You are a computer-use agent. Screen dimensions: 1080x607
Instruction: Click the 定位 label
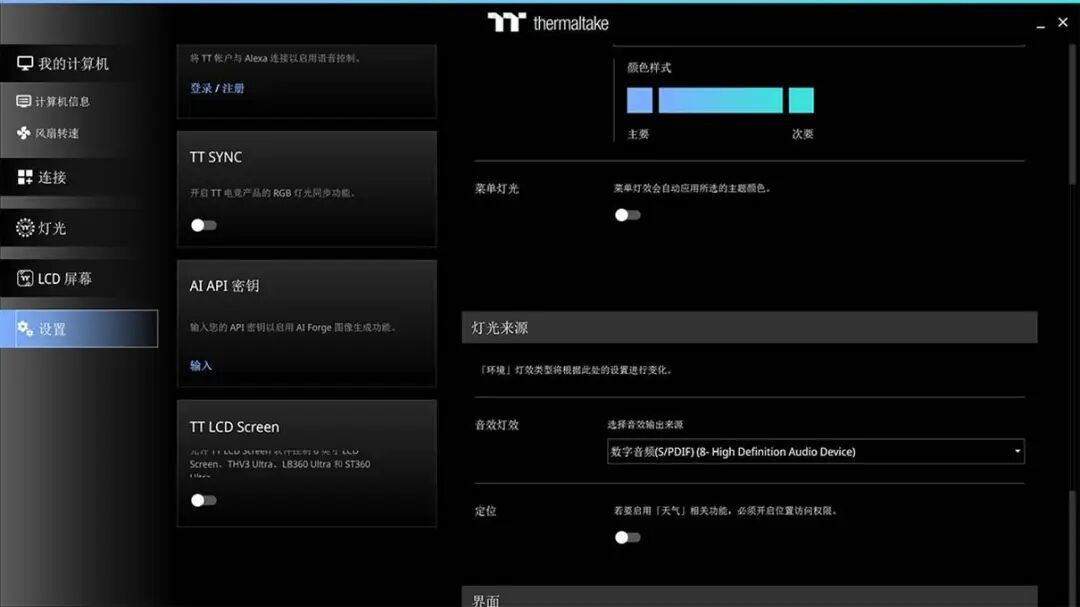(486, 511)
